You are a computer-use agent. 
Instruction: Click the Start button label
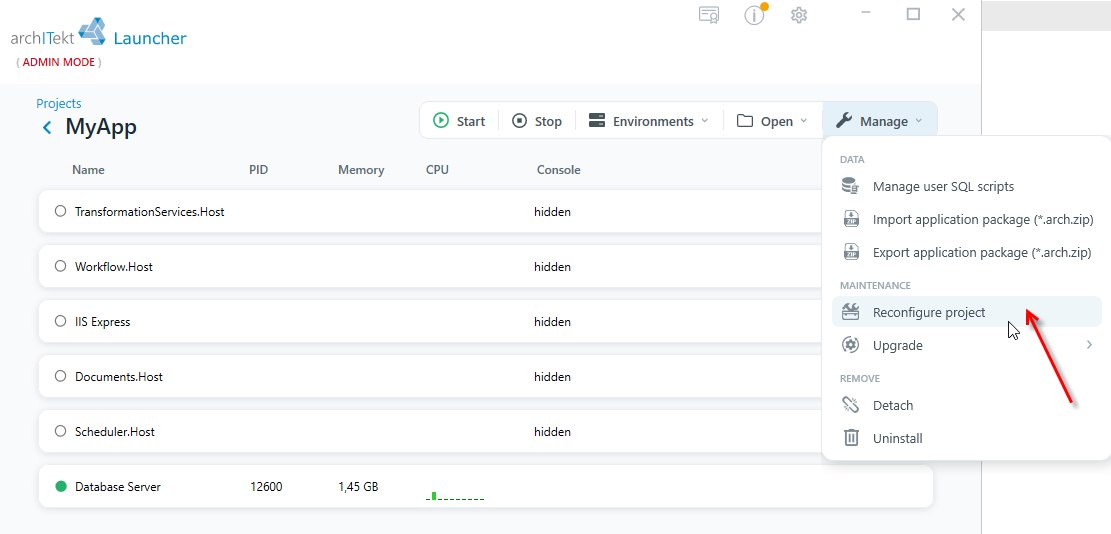point(470,121)
